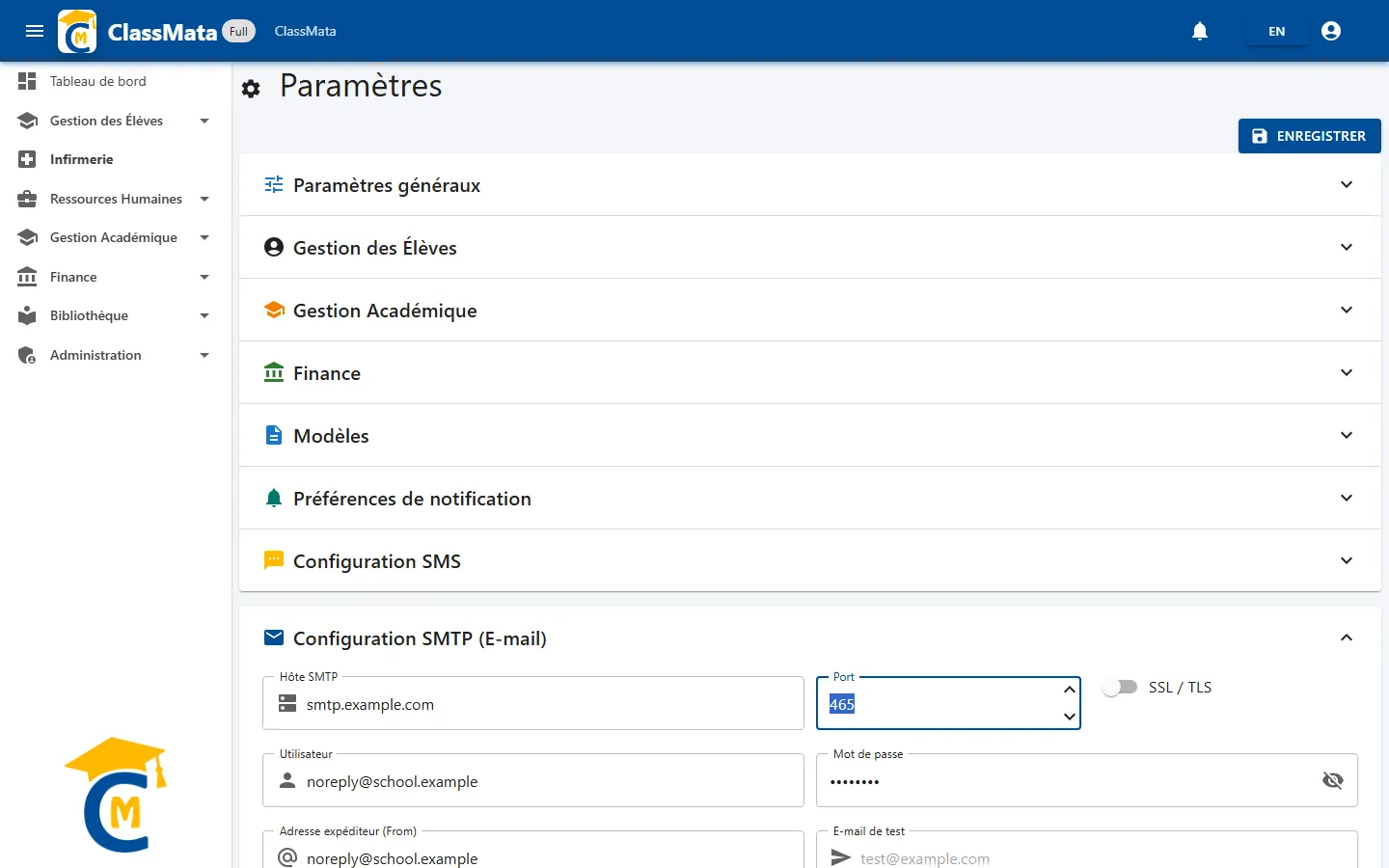Click the large ClassMata logo at sidebar bottom
1389x868 pixels.
coord(116,795)
